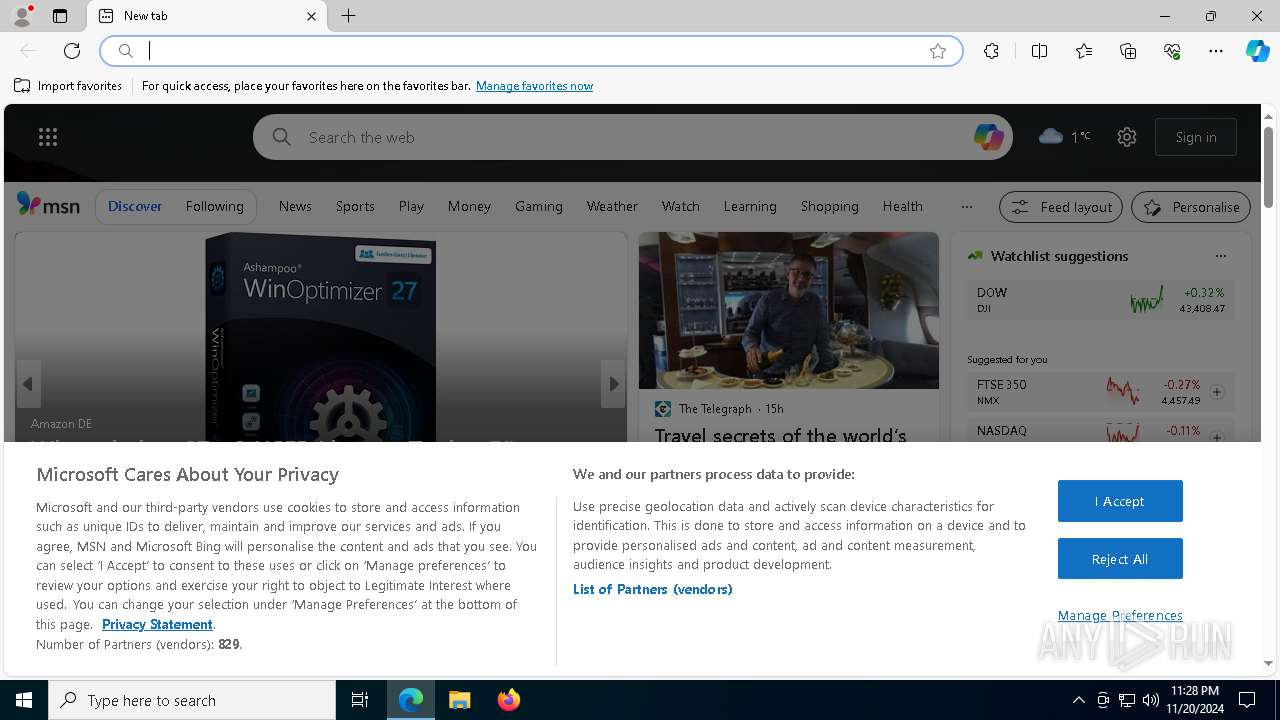1280x720 pixels.
Task: Open Browser essentials heart icon
Action: click(1172, 51)
